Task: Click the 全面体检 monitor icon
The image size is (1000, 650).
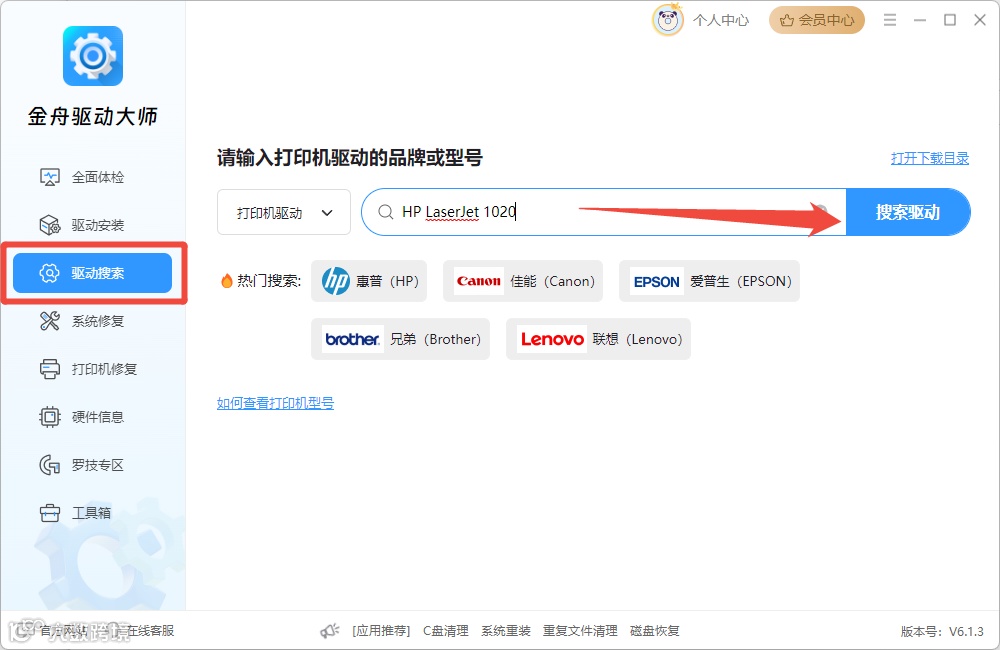Action: click(50, 177)
